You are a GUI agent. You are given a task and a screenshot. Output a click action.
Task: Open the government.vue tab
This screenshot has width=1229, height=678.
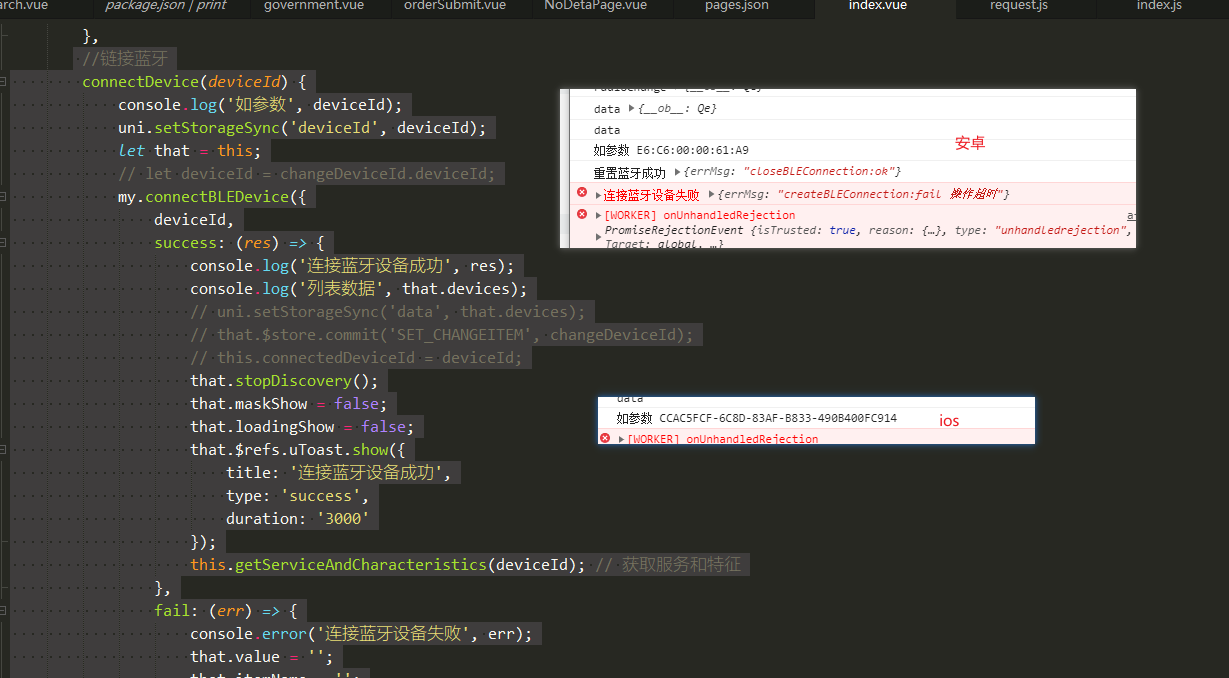pos(313,6)
